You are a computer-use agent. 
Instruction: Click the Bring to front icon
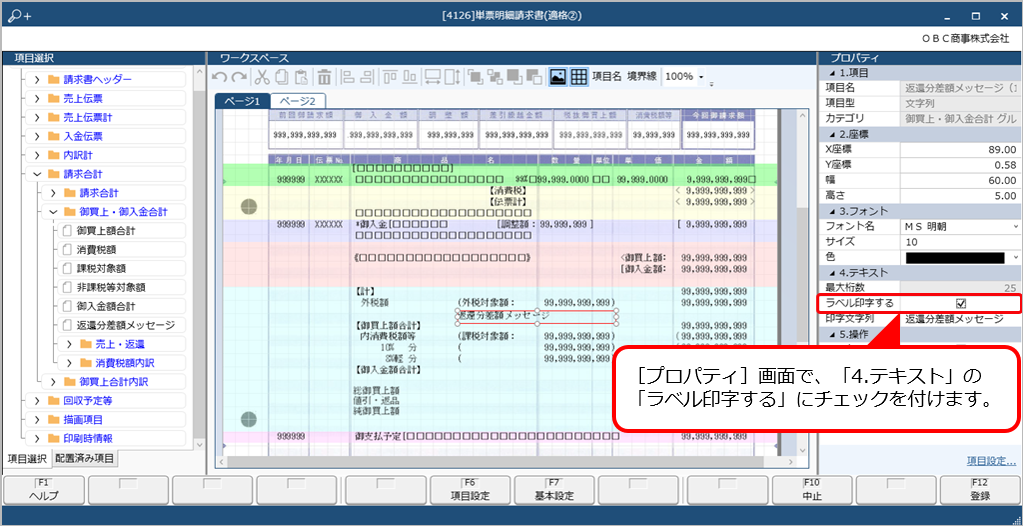click(x=475, y=77)
